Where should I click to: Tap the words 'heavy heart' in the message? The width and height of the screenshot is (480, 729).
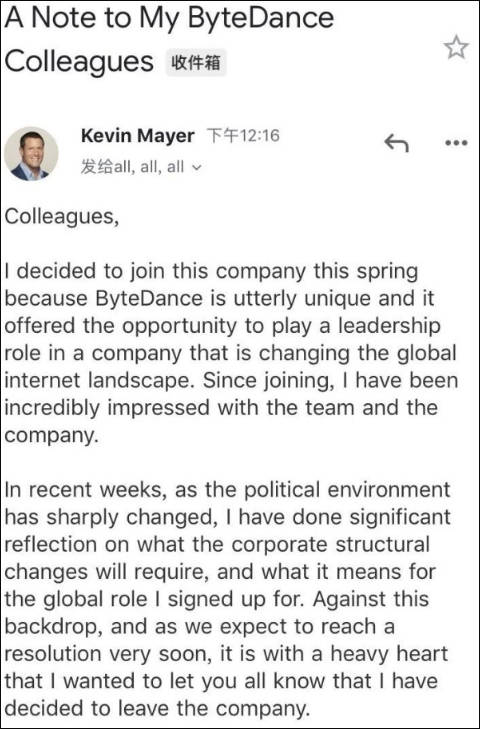click(389, 654)
